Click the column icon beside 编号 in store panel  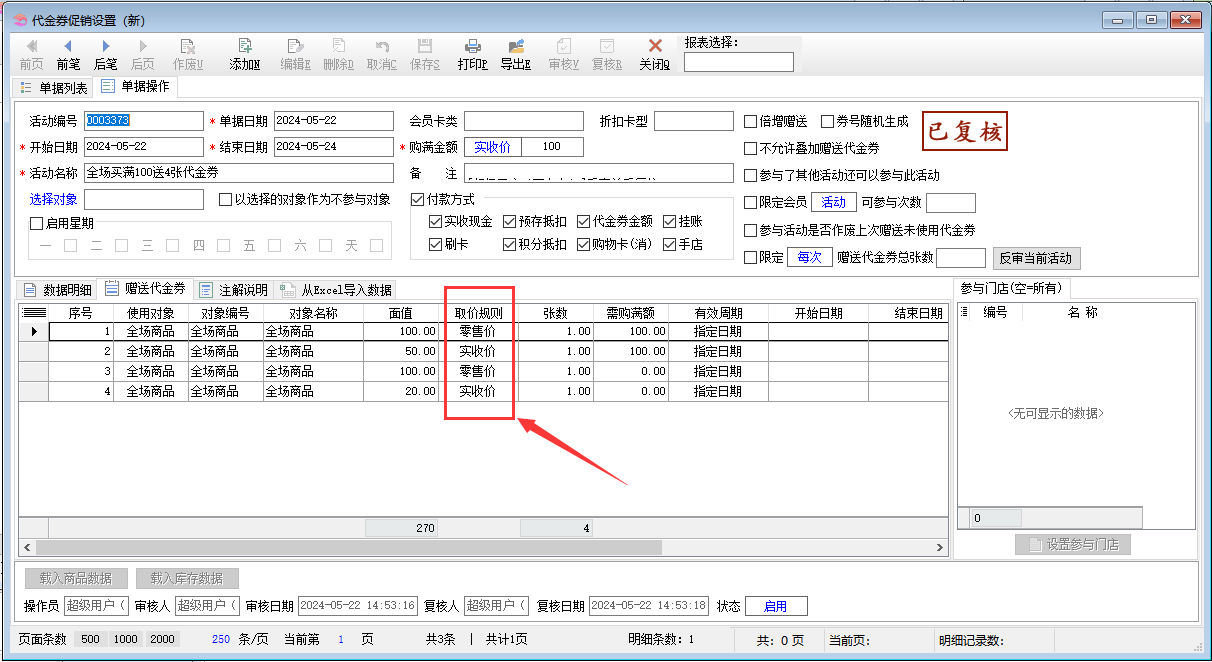965,313
